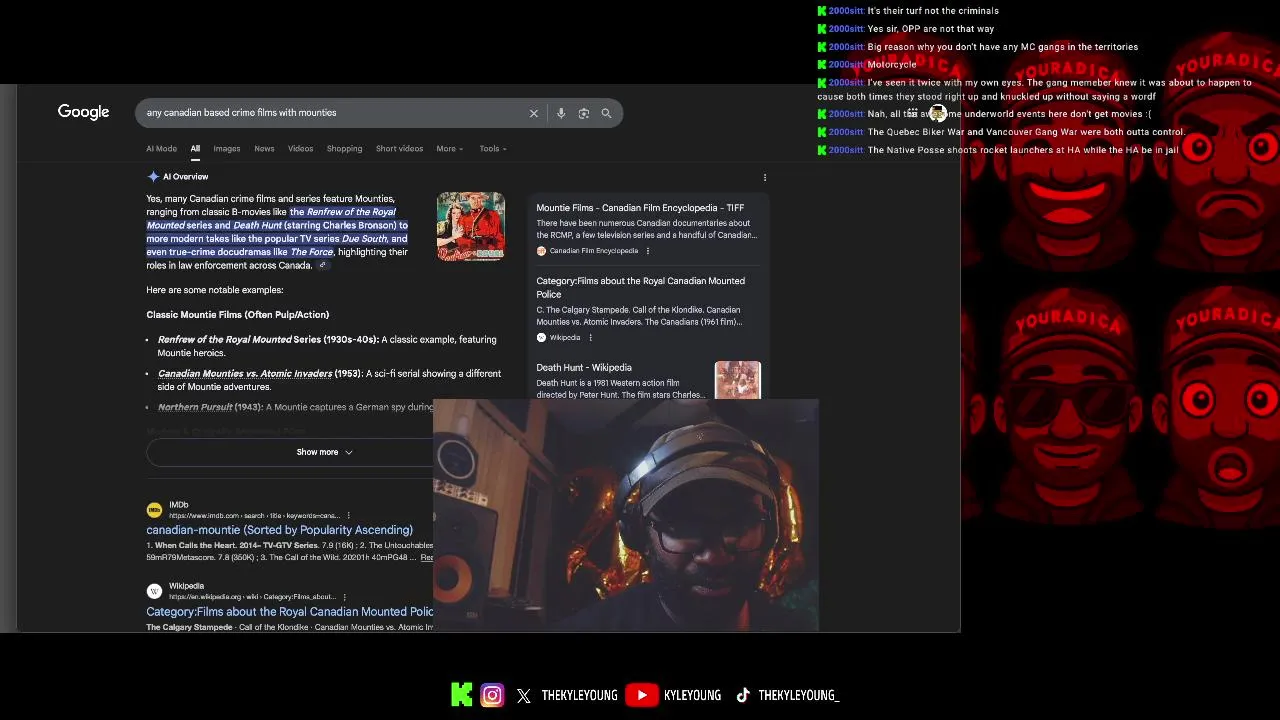Click Canadian Film Encyclopedia favicon in sidebar
Image resolution: width=1280 pixels, height=720 pixels.
point(541,251)
